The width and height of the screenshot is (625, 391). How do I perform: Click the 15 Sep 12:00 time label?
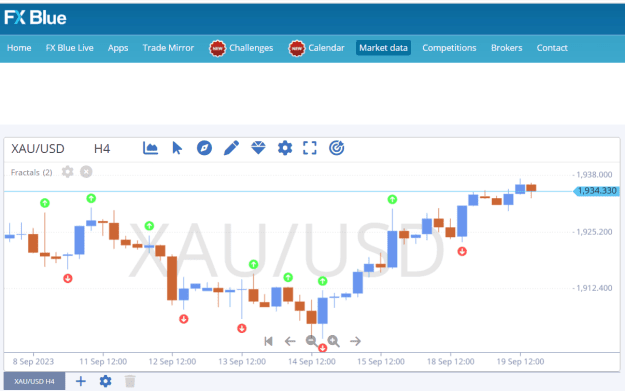[381, 362]
